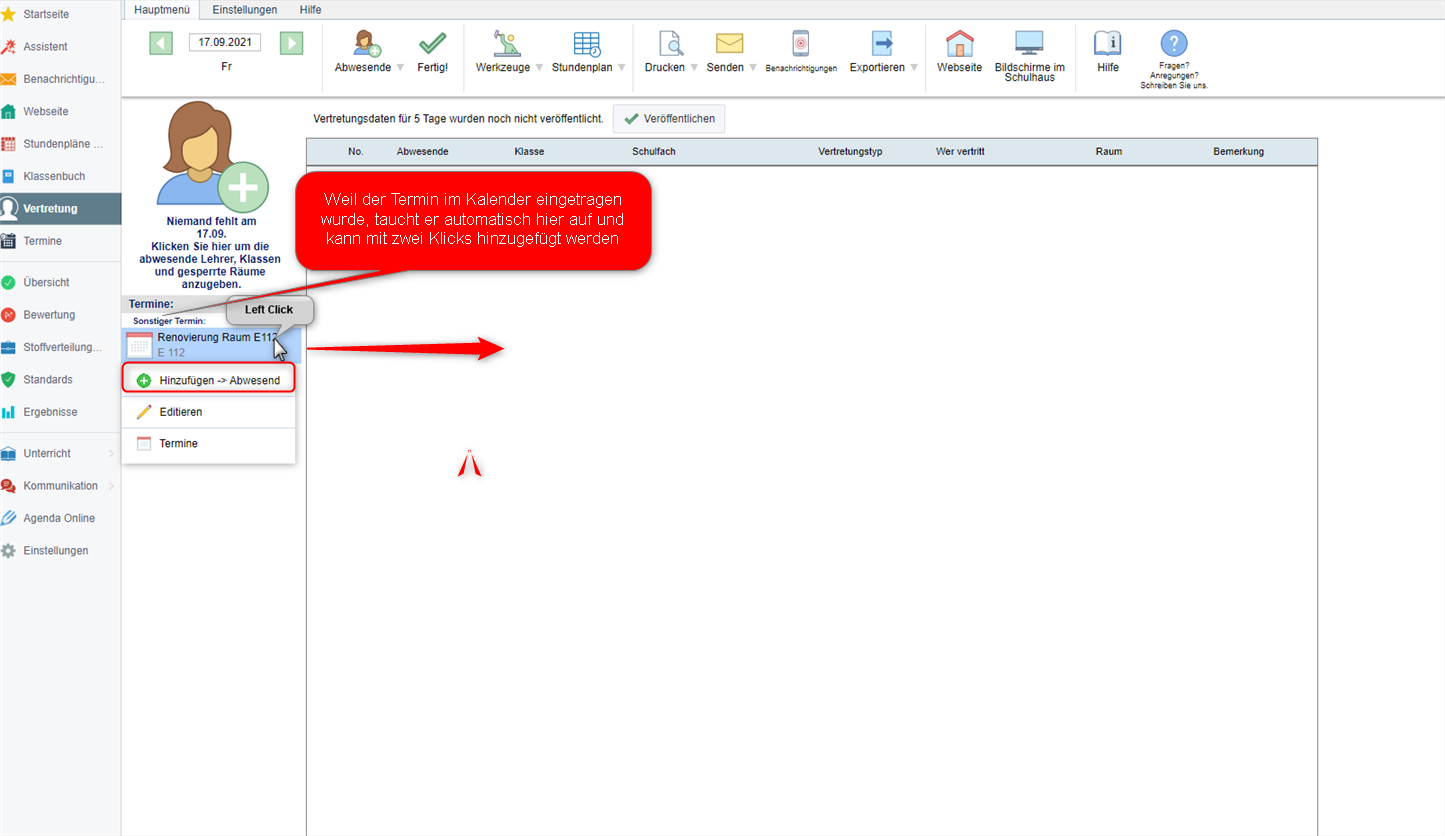Open the Werkzeuge tools icon
Image resolution: width=1445 pixels, height=836 pixels.
(x=508, y=43)
